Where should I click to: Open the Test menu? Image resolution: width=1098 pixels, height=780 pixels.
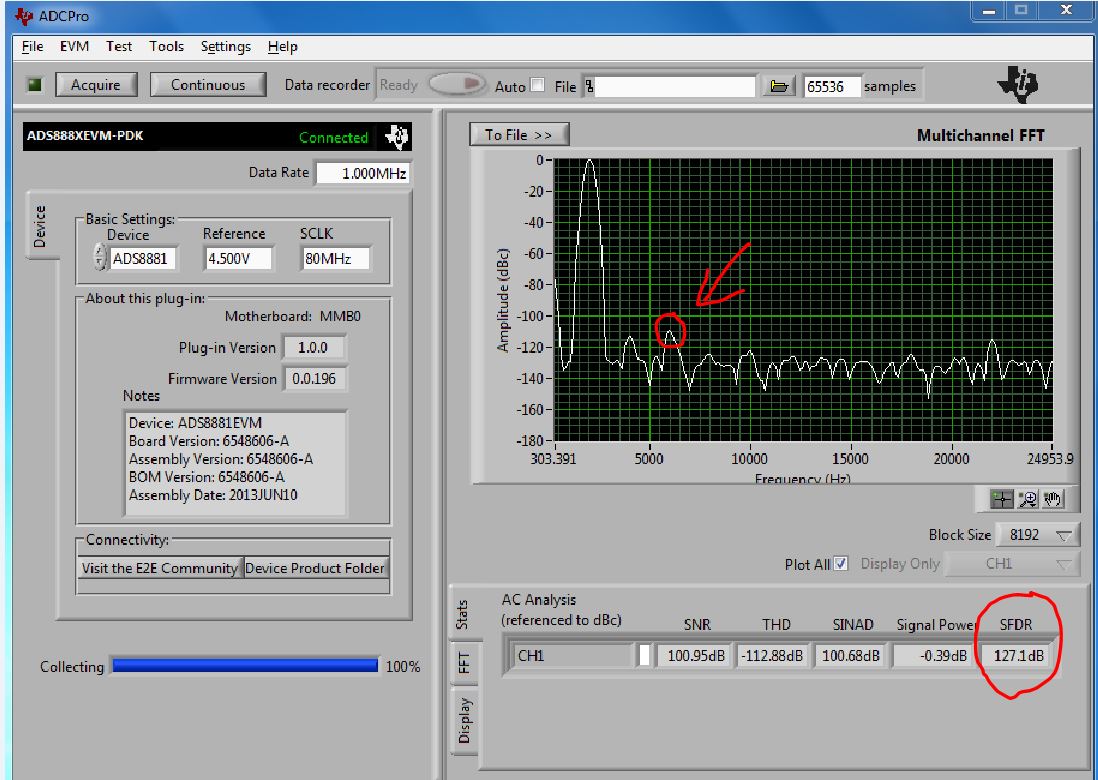pos(119,47)
